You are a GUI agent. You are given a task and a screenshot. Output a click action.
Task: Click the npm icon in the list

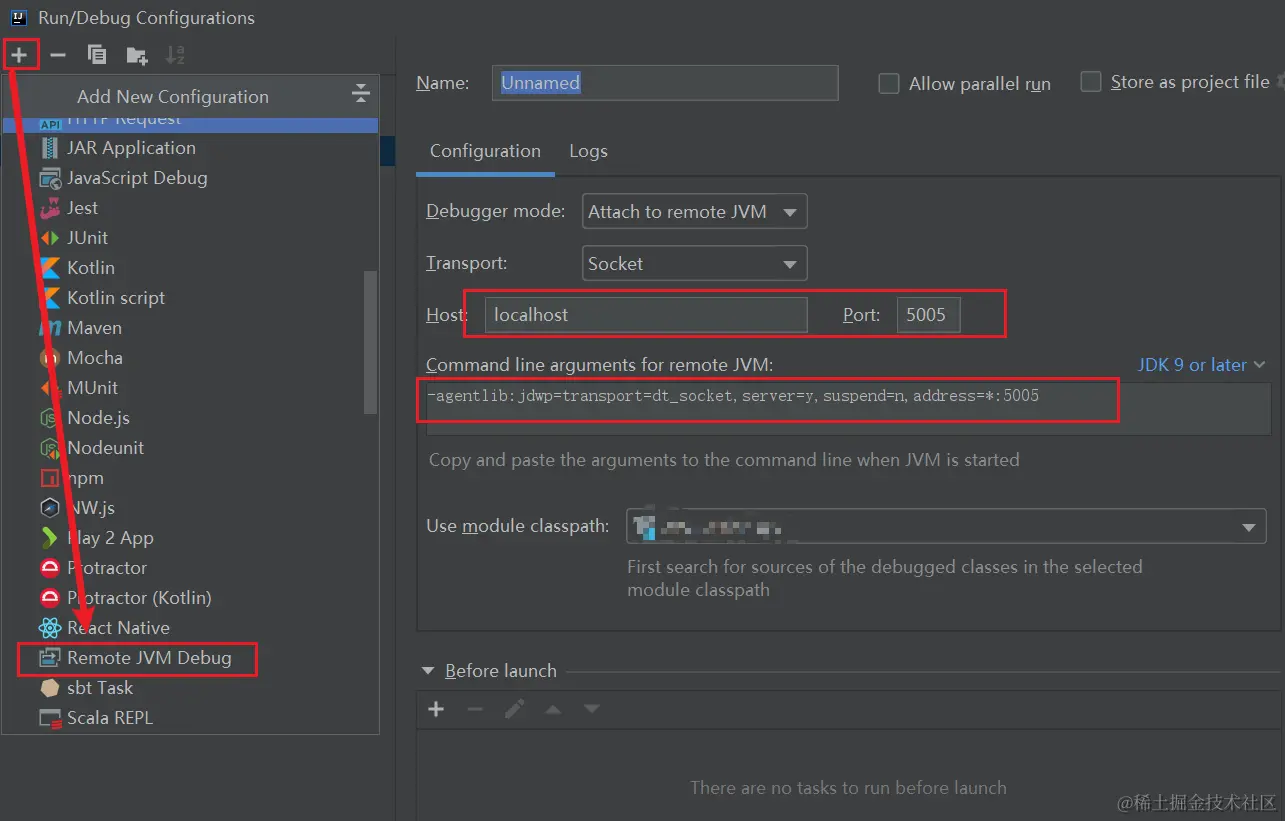[x=50, y=478]
